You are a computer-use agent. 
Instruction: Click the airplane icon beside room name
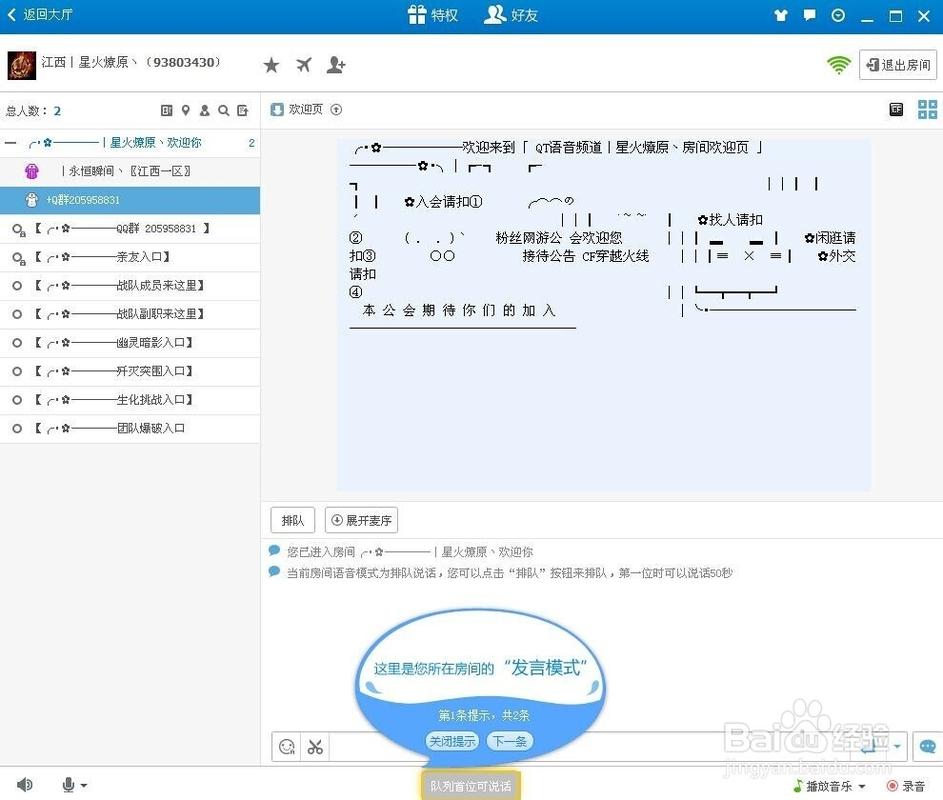[x=304, y=65]
